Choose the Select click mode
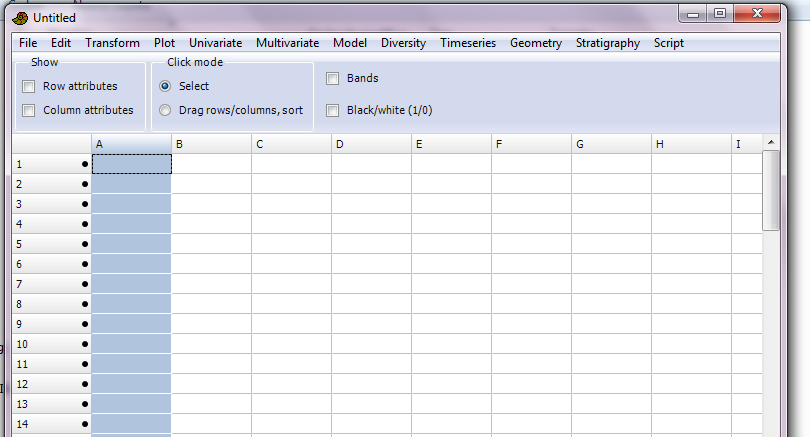The width and height of the screenshot is (810, 437). (x=165, y=86)
